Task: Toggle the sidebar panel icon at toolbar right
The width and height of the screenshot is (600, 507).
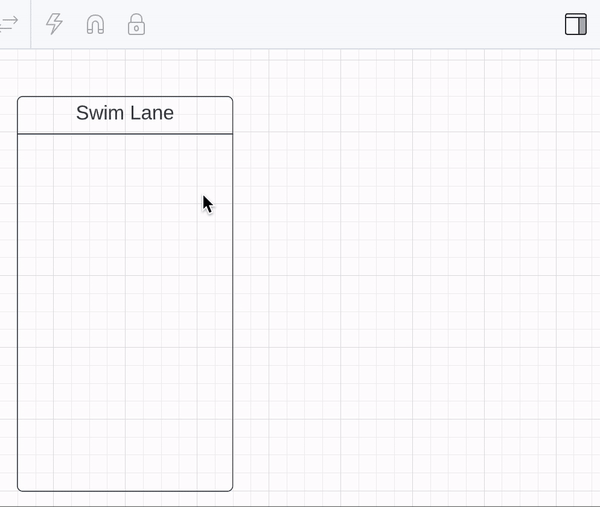Action: [x=575, y=24]
